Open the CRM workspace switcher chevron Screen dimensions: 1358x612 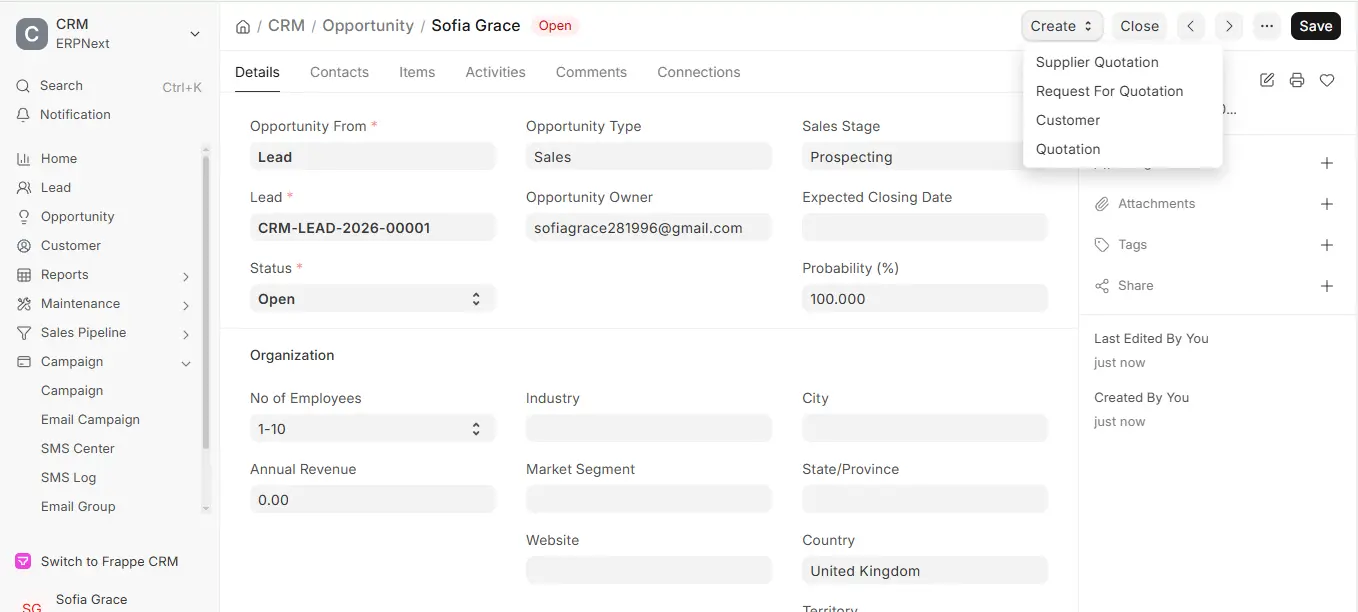coord(195,34)
